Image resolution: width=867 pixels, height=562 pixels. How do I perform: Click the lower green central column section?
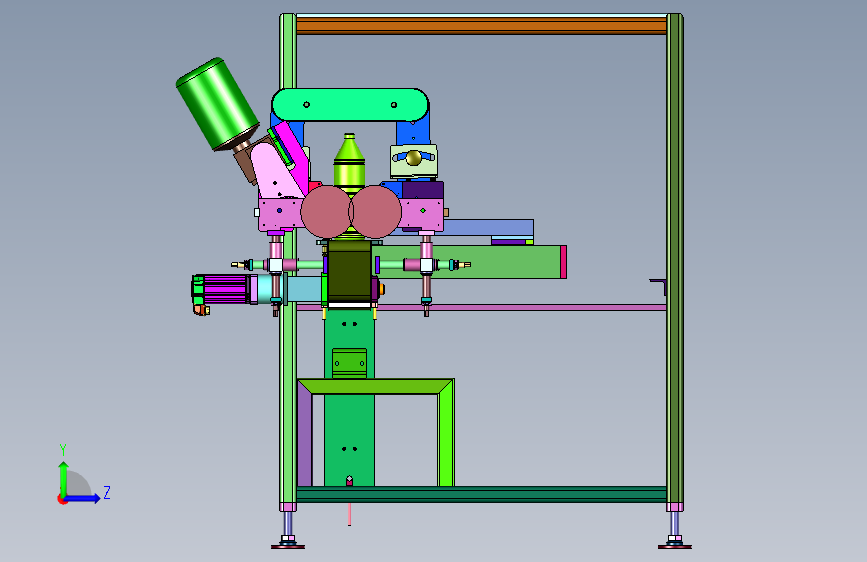point(349,440)
